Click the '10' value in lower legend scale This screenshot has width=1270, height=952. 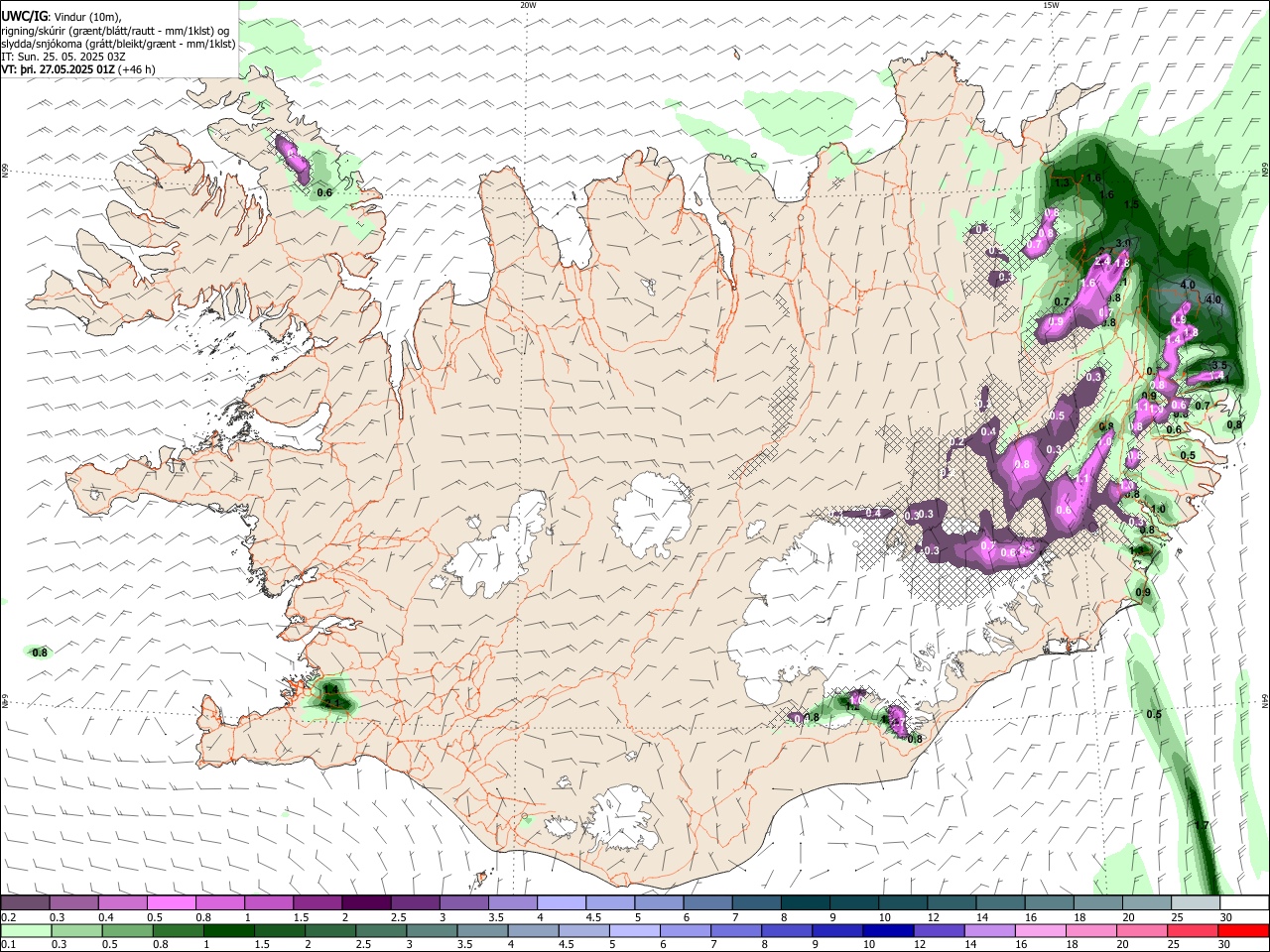pyautogui.click(x=869, y=945)
